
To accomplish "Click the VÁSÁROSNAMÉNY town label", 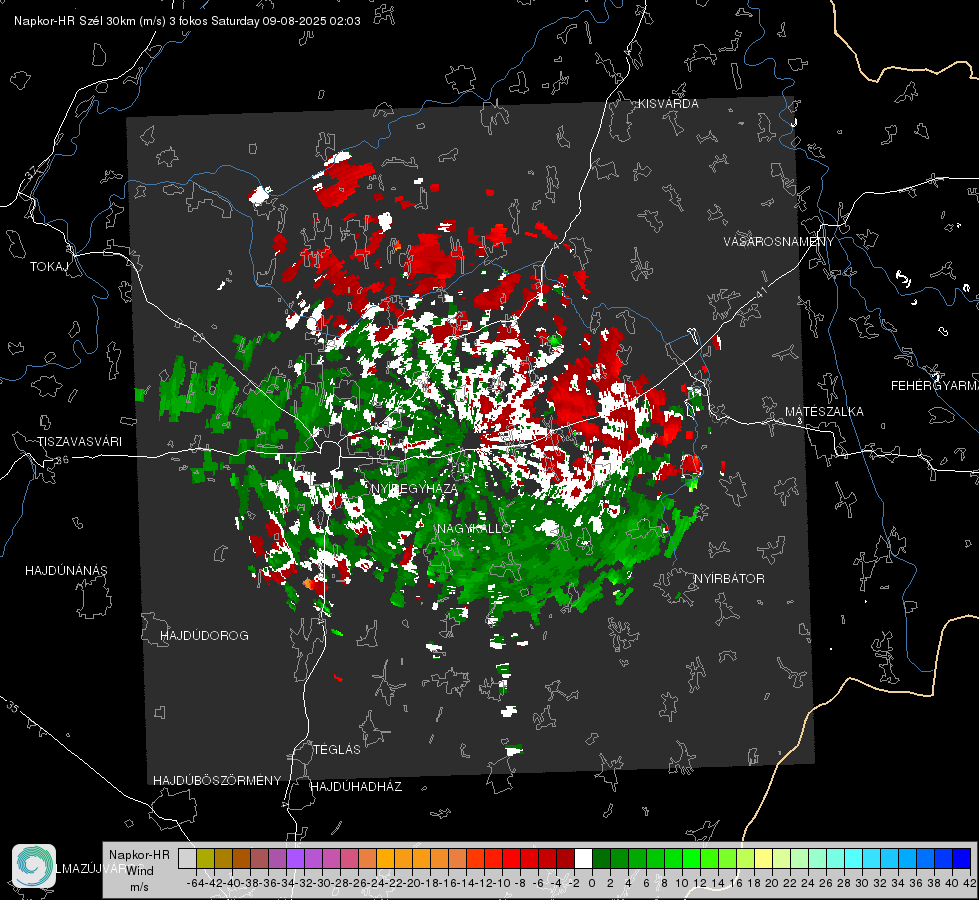I will (779, 241).
